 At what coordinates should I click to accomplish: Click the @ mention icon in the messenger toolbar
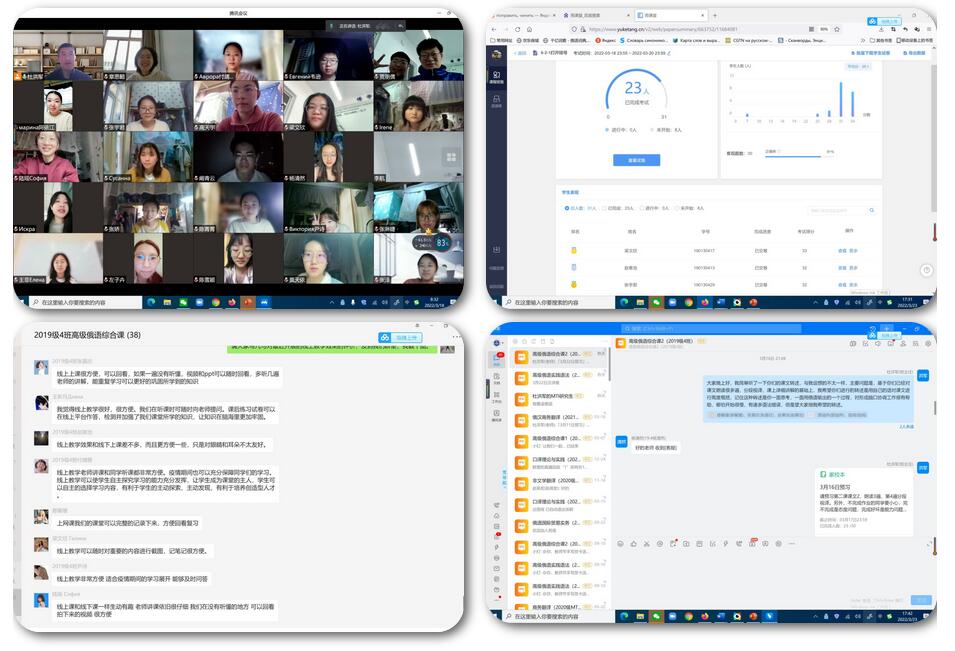(x=660, y=543)
